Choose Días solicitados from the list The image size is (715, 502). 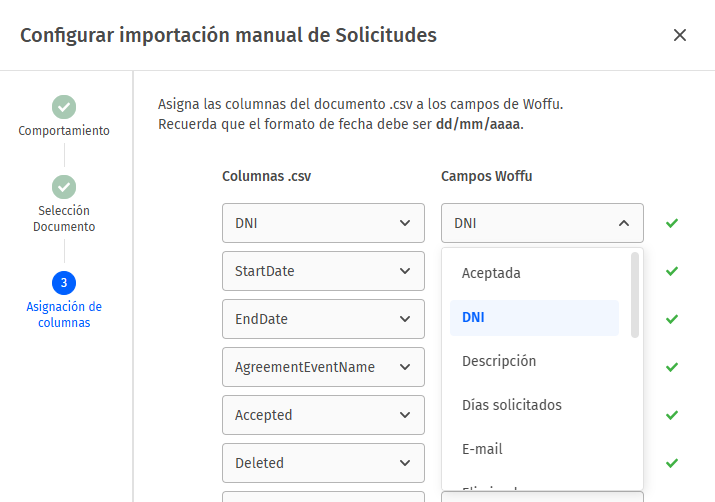point(534,405)
